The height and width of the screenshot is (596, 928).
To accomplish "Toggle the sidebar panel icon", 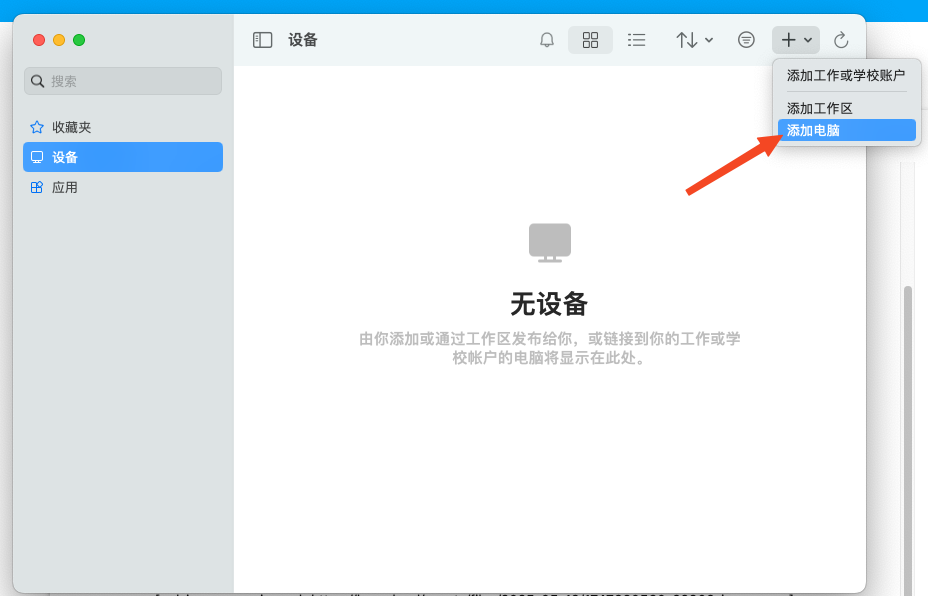I will 262,40.
